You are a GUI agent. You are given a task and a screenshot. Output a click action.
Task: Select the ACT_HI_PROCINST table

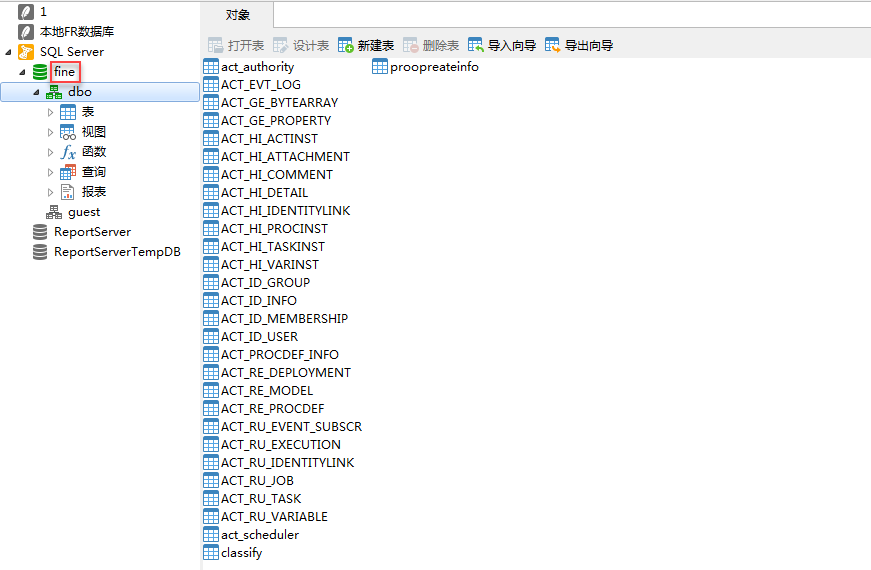click(274, 229)
